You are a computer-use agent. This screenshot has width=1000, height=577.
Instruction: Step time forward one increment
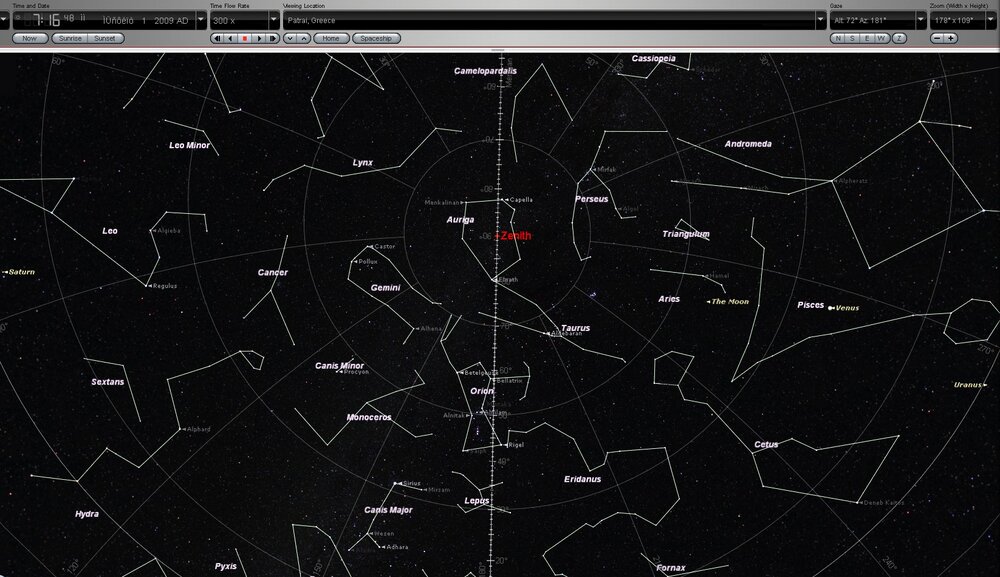click(x=272, y=38)
